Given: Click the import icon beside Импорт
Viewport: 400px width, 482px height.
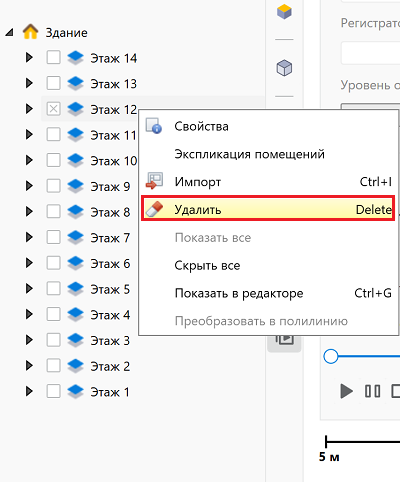Looking at the screenshot, I should coord(154,181).
